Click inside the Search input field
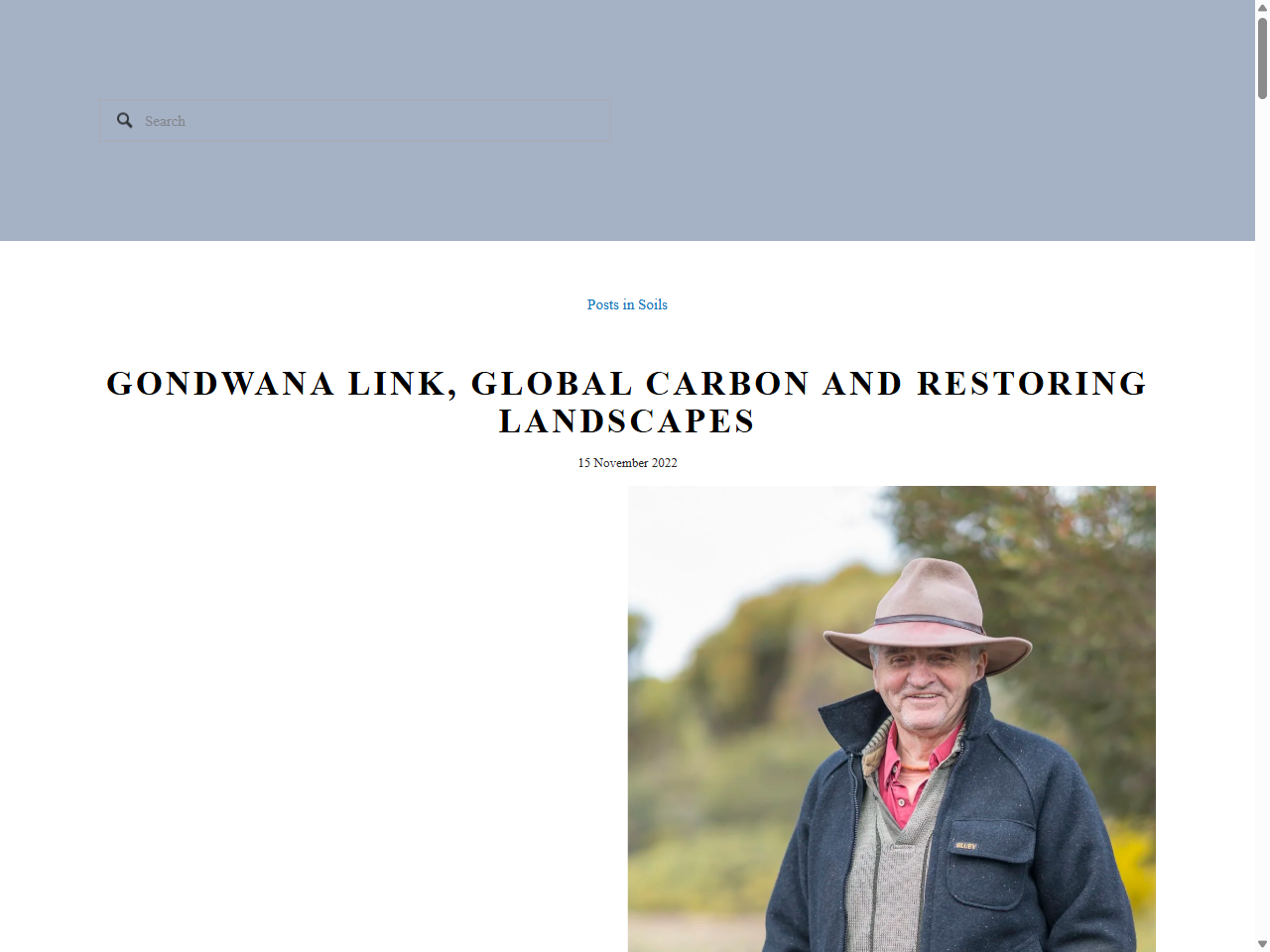This screenshot has width=1270, height=952. tap(357, 120)
